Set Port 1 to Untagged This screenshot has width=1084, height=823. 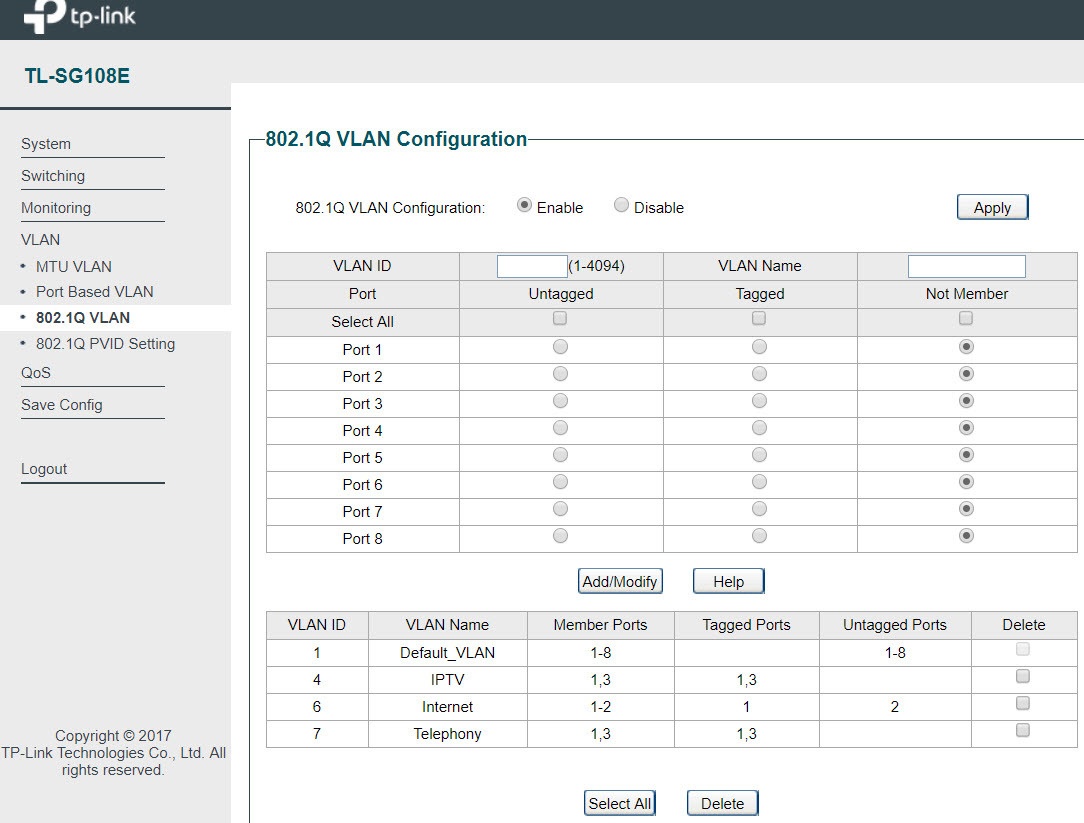(561, 346)
